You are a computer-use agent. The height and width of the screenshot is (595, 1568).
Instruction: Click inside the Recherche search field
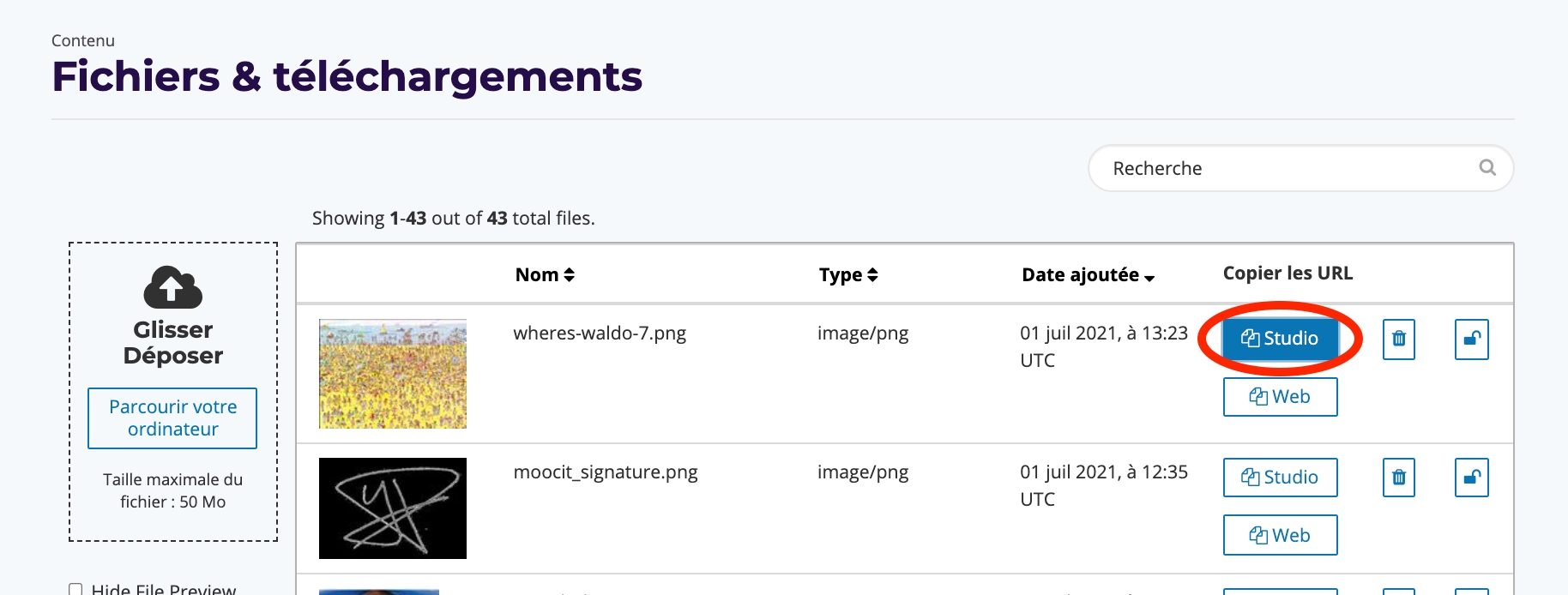pyautogui.click(x=1287, y=168)
